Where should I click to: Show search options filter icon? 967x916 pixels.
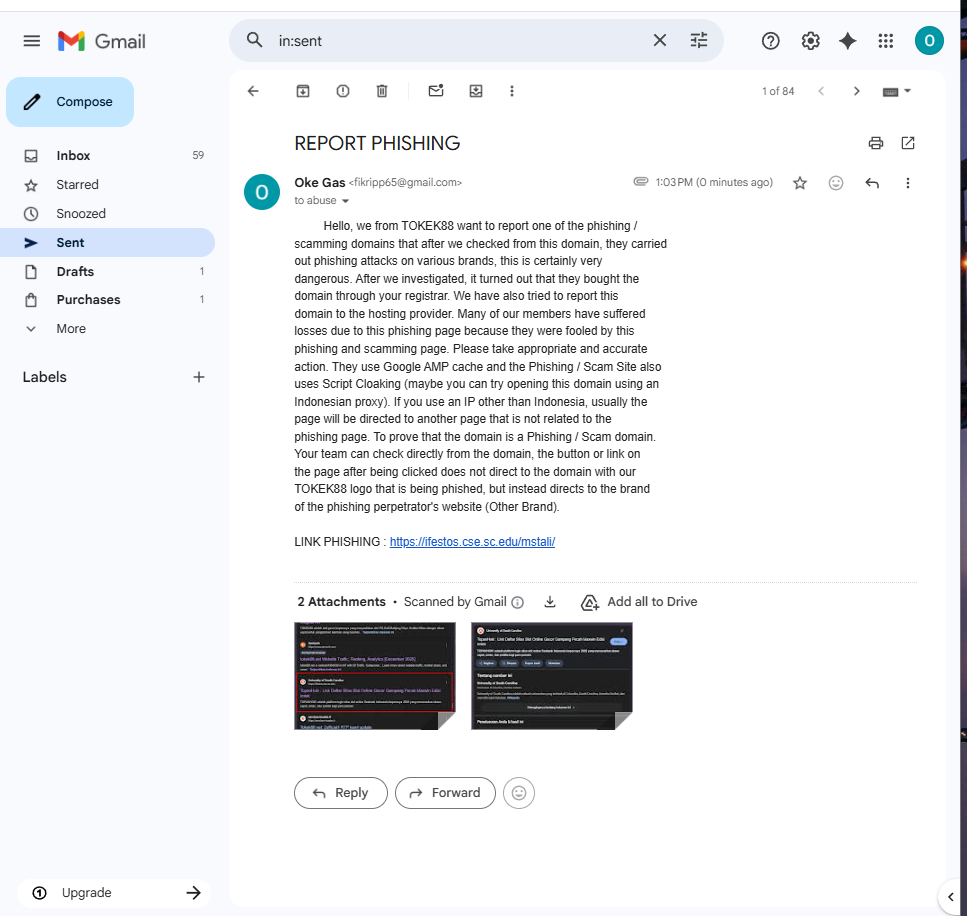click(699, 40)
